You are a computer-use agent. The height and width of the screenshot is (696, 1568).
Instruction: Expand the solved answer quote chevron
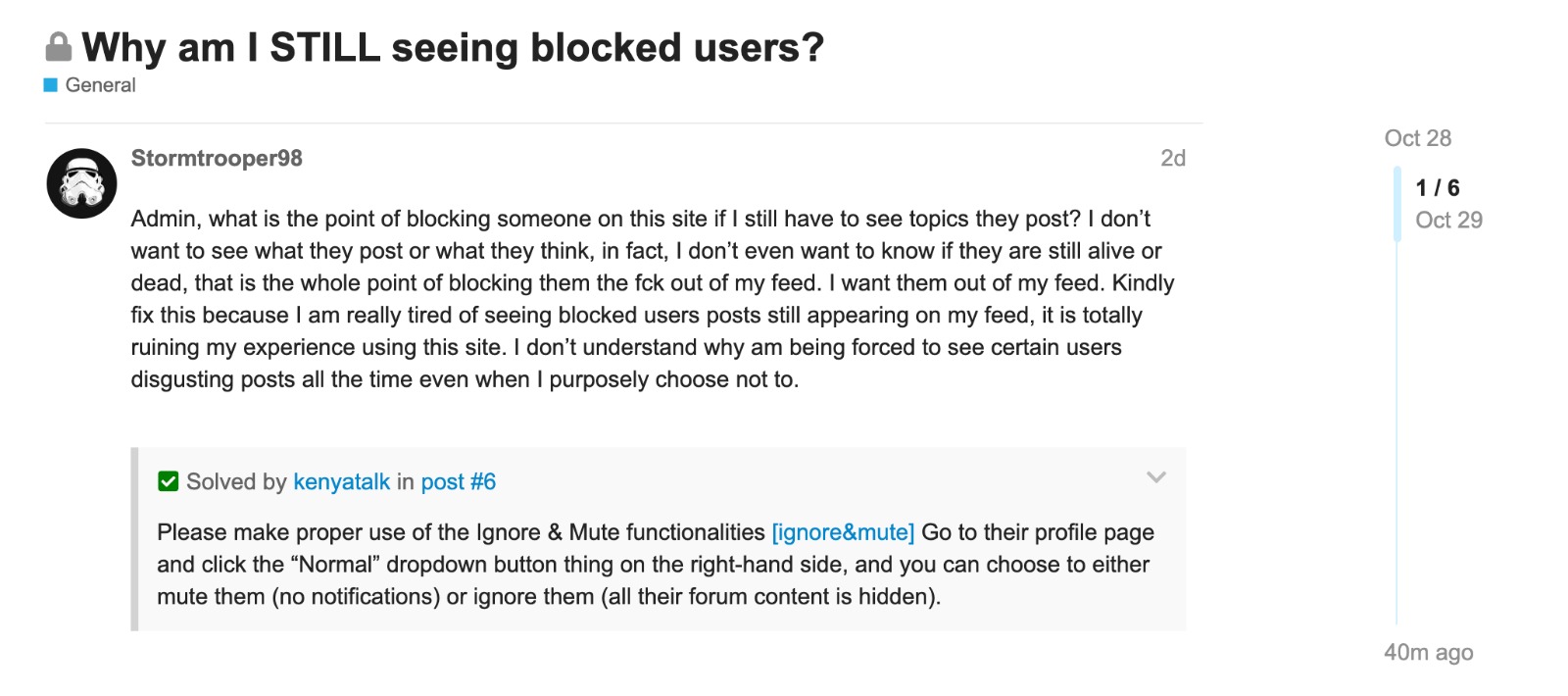[1156, 477]
